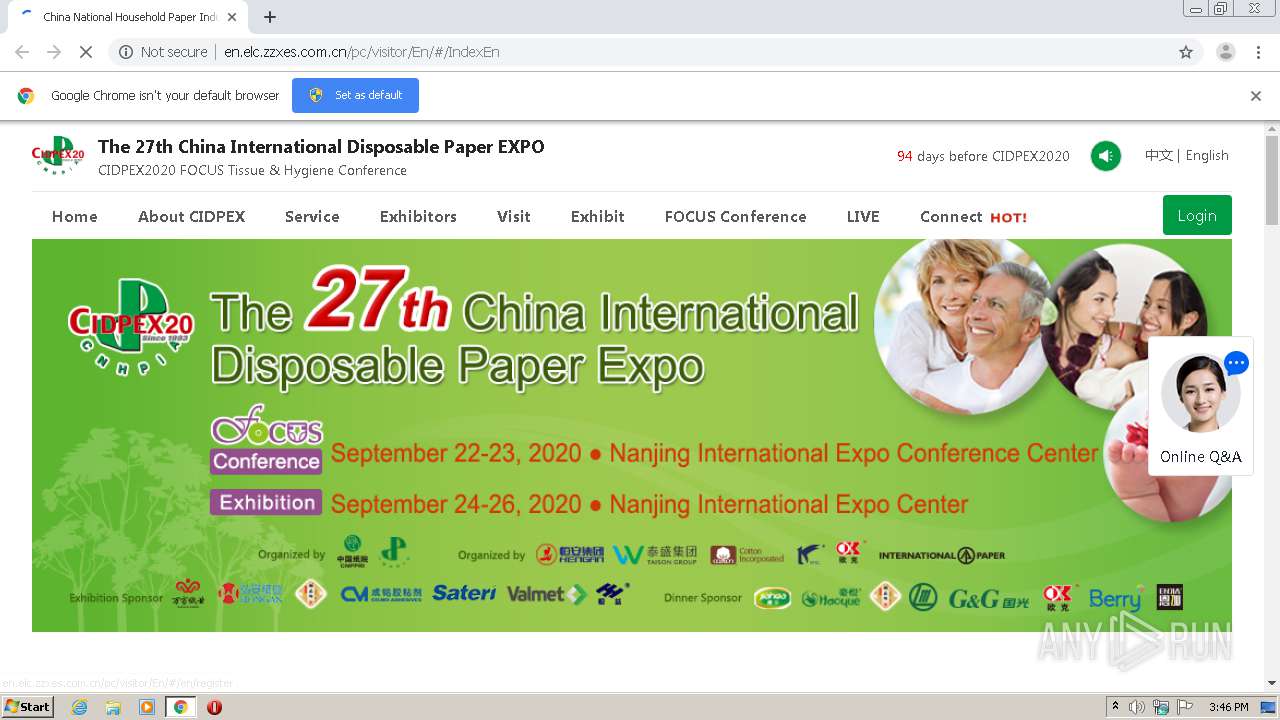
Task: Open the Service menu
Action: [312, 216]
